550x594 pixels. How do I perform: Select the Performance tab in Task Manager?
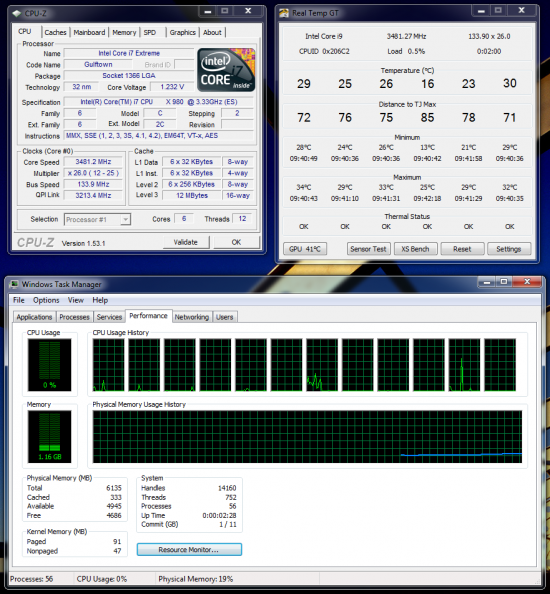point(148,316)
